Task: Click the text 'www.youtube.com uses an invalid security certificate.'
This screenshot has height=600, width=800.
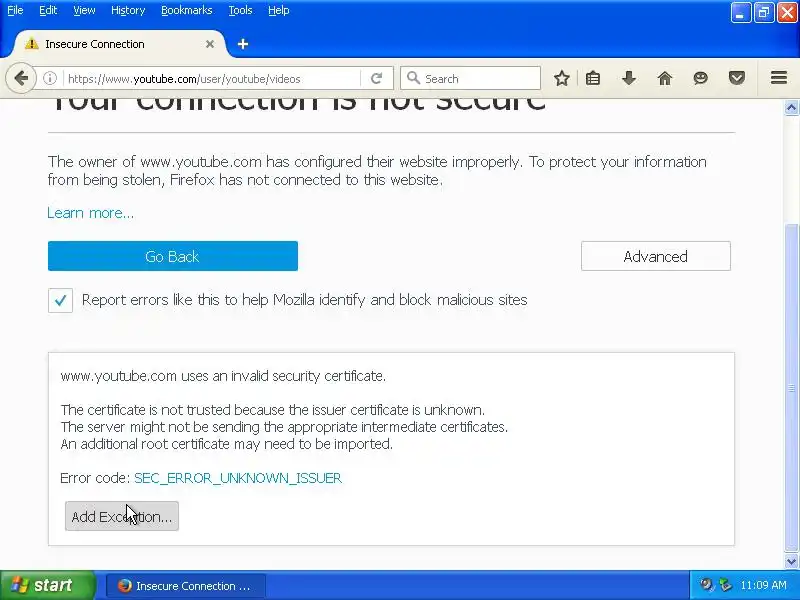Action: point(223,376)
